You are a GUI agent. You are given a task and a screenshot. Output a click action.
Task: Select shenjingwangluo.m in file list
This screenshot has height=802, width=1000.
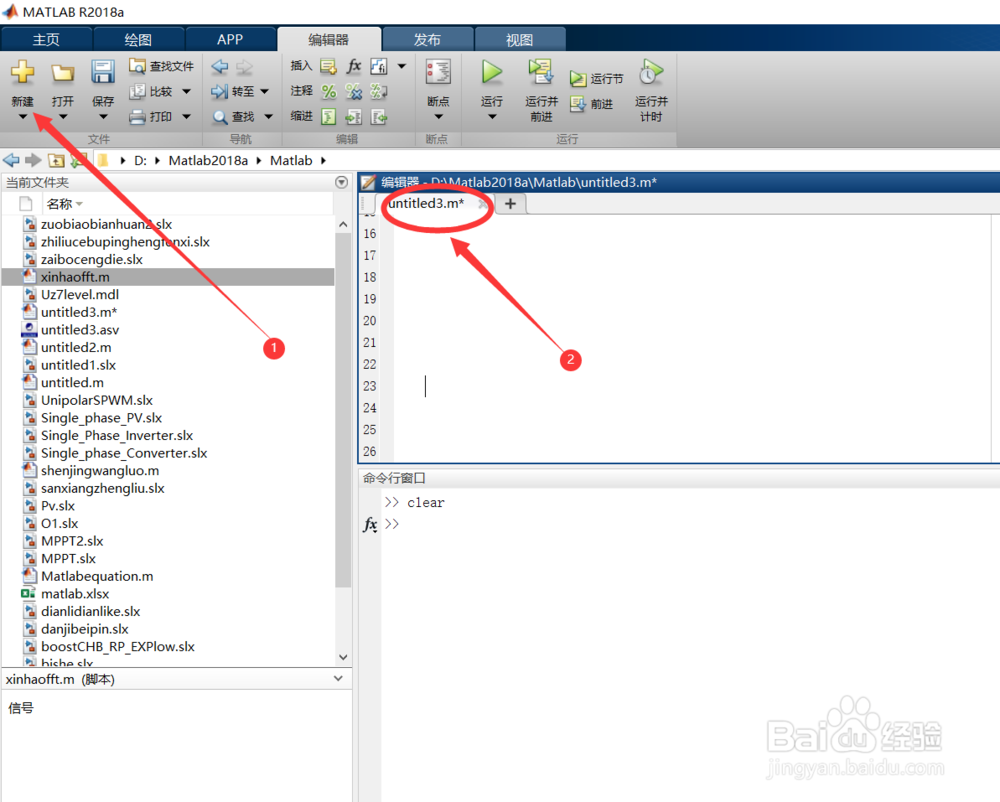[x=168, y=470]
